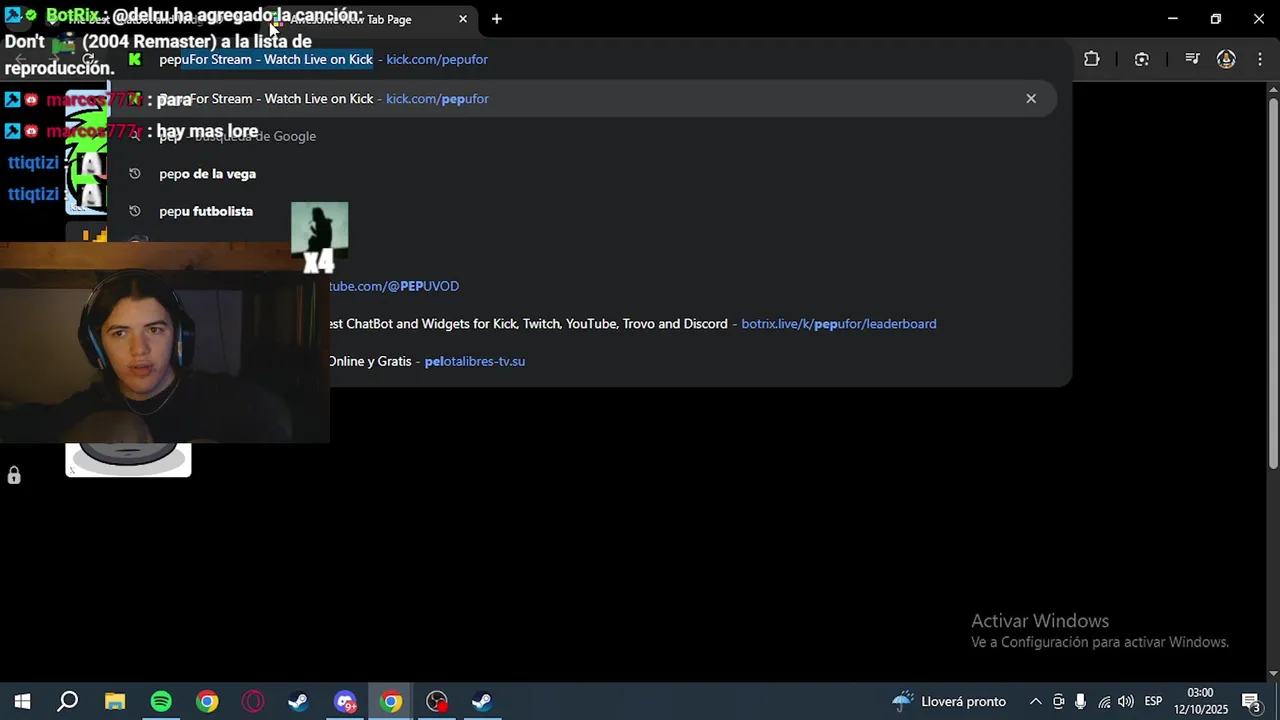Open Windows taskbar search
1280x720 pixels.
[x=68, y=702]
